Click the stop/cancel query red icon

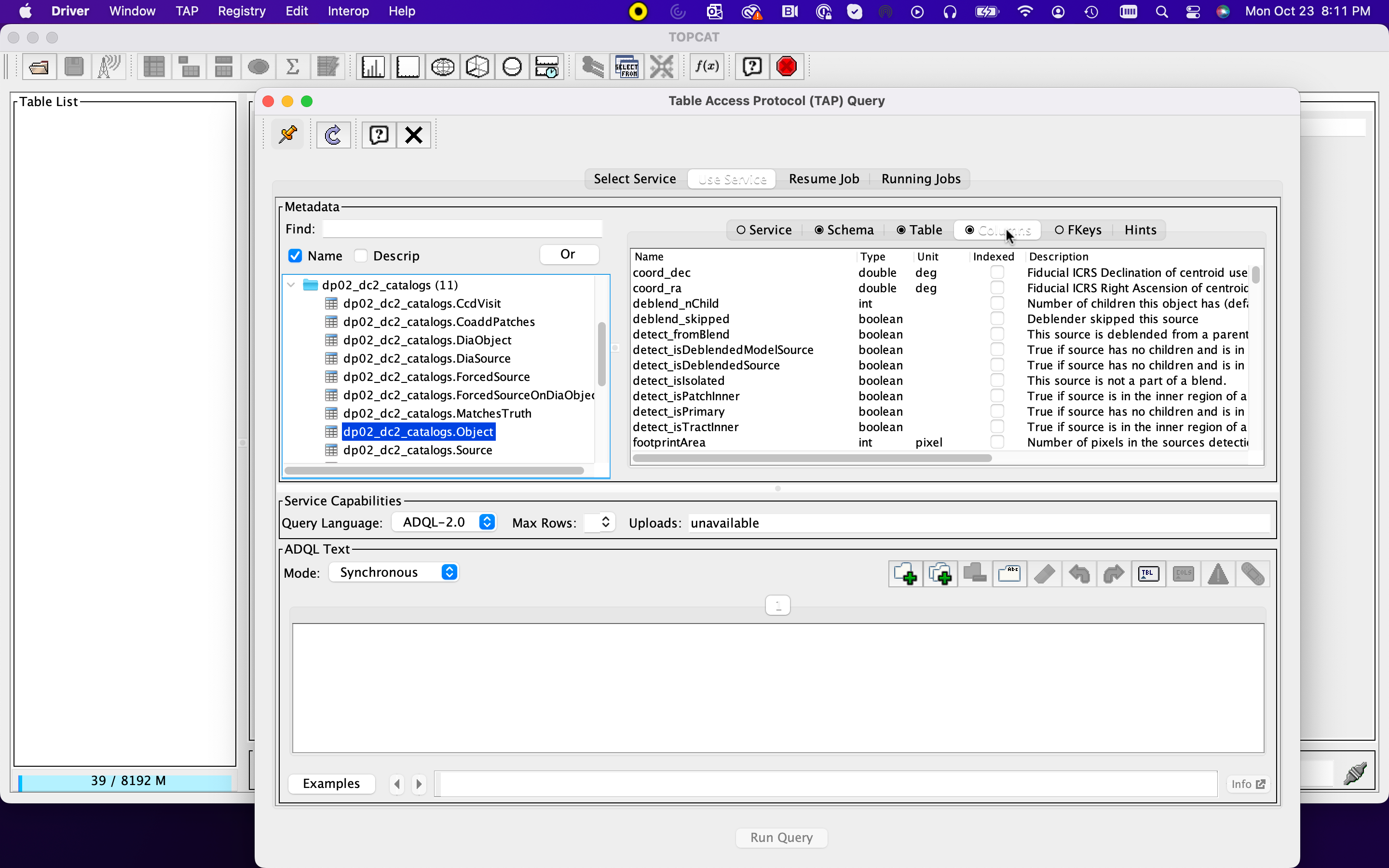(788, 66)
